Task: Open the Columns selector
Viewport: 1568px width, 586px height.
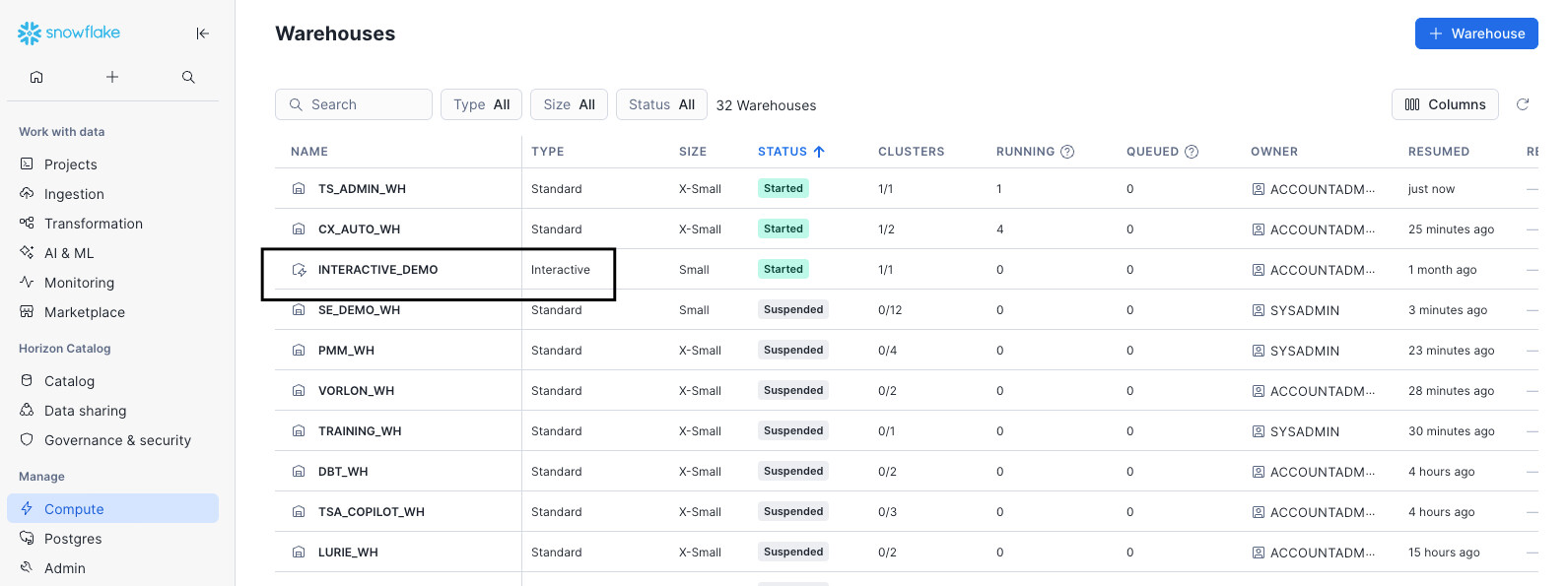Action: (1445, 104)
